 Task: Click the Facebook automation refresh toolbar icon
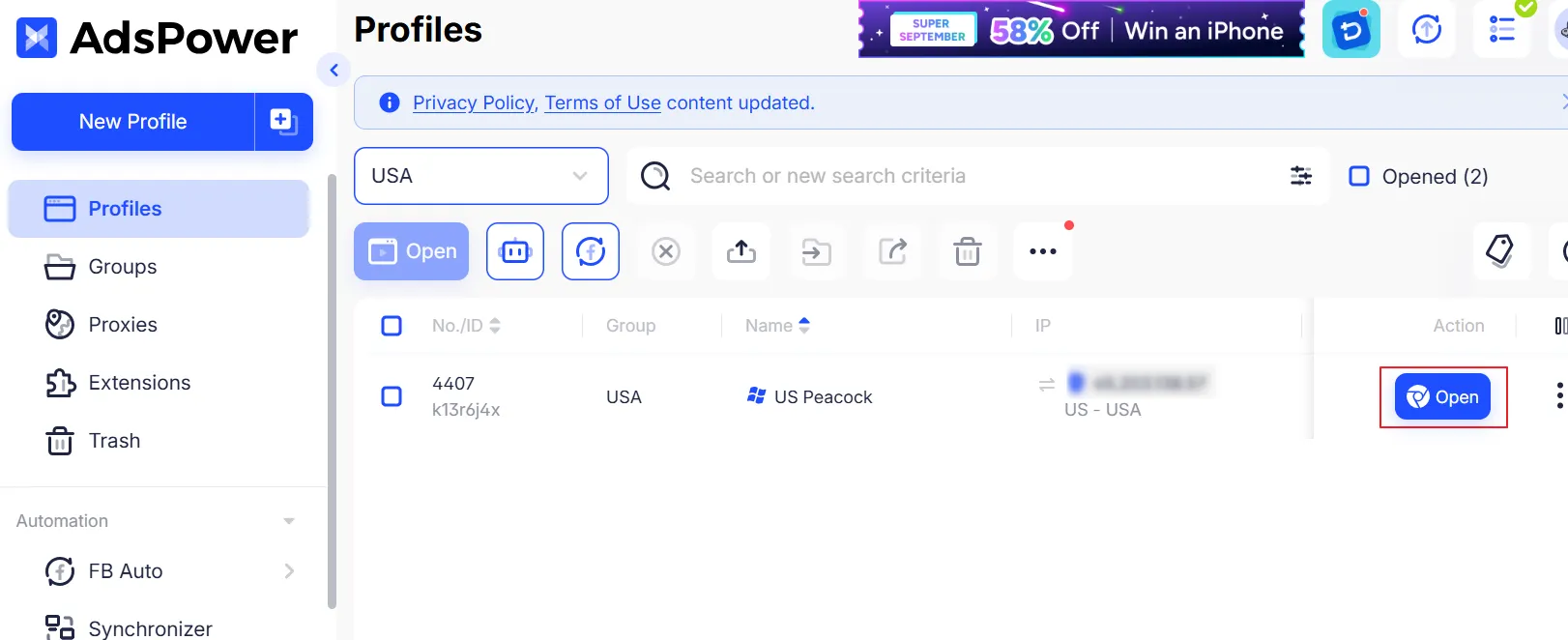591,251
